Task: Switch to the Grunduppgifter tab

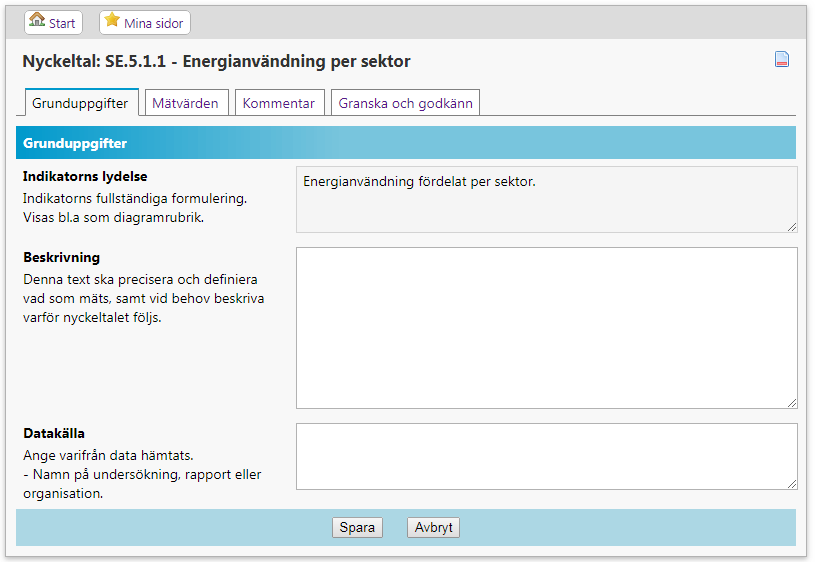Action: point(80,103)
